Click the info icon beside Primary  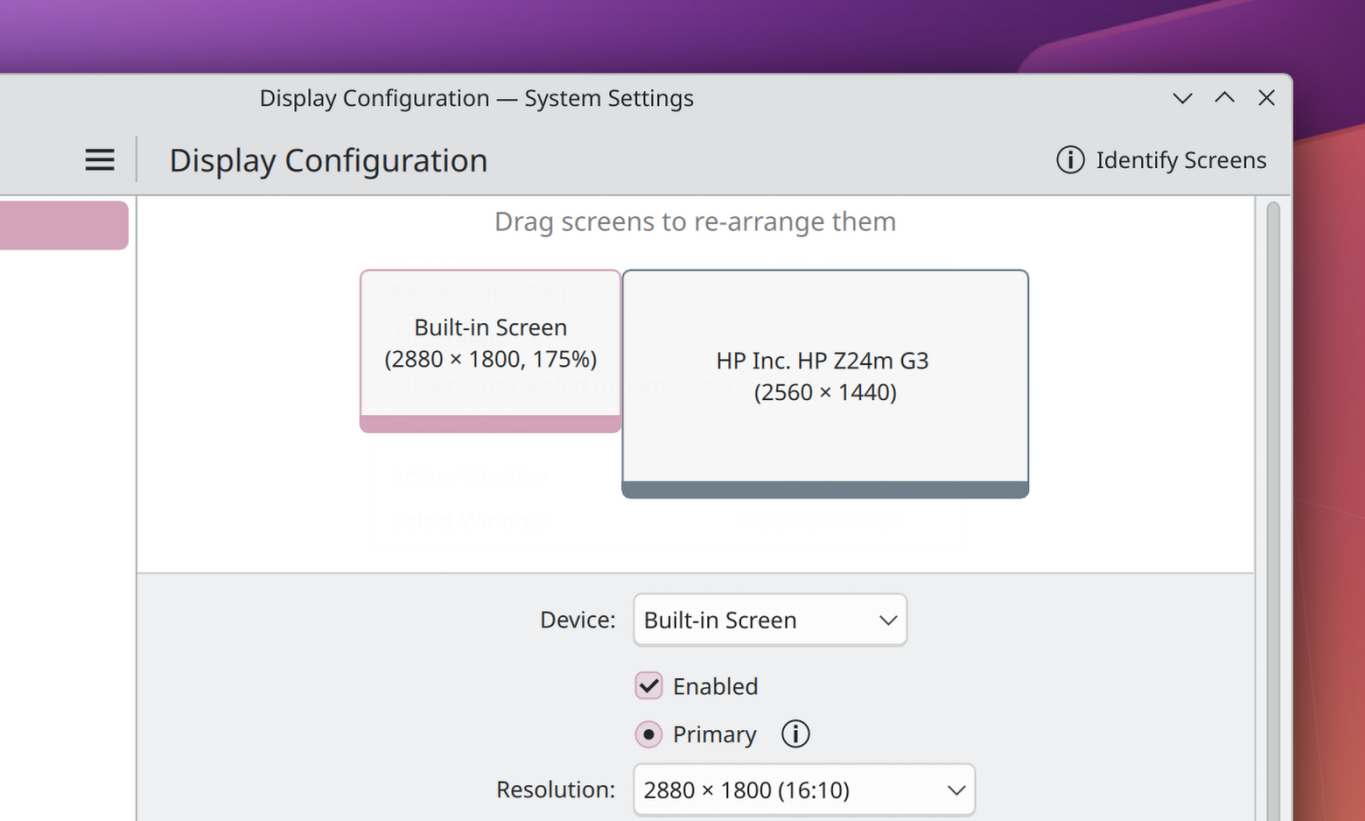(795, 734)
